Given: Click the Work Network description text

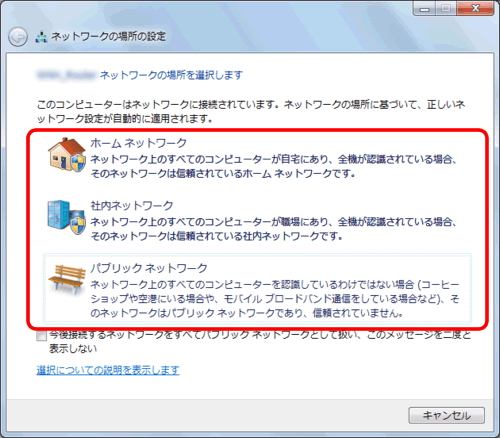Looking at the screenshot, I should click(273, 229).
